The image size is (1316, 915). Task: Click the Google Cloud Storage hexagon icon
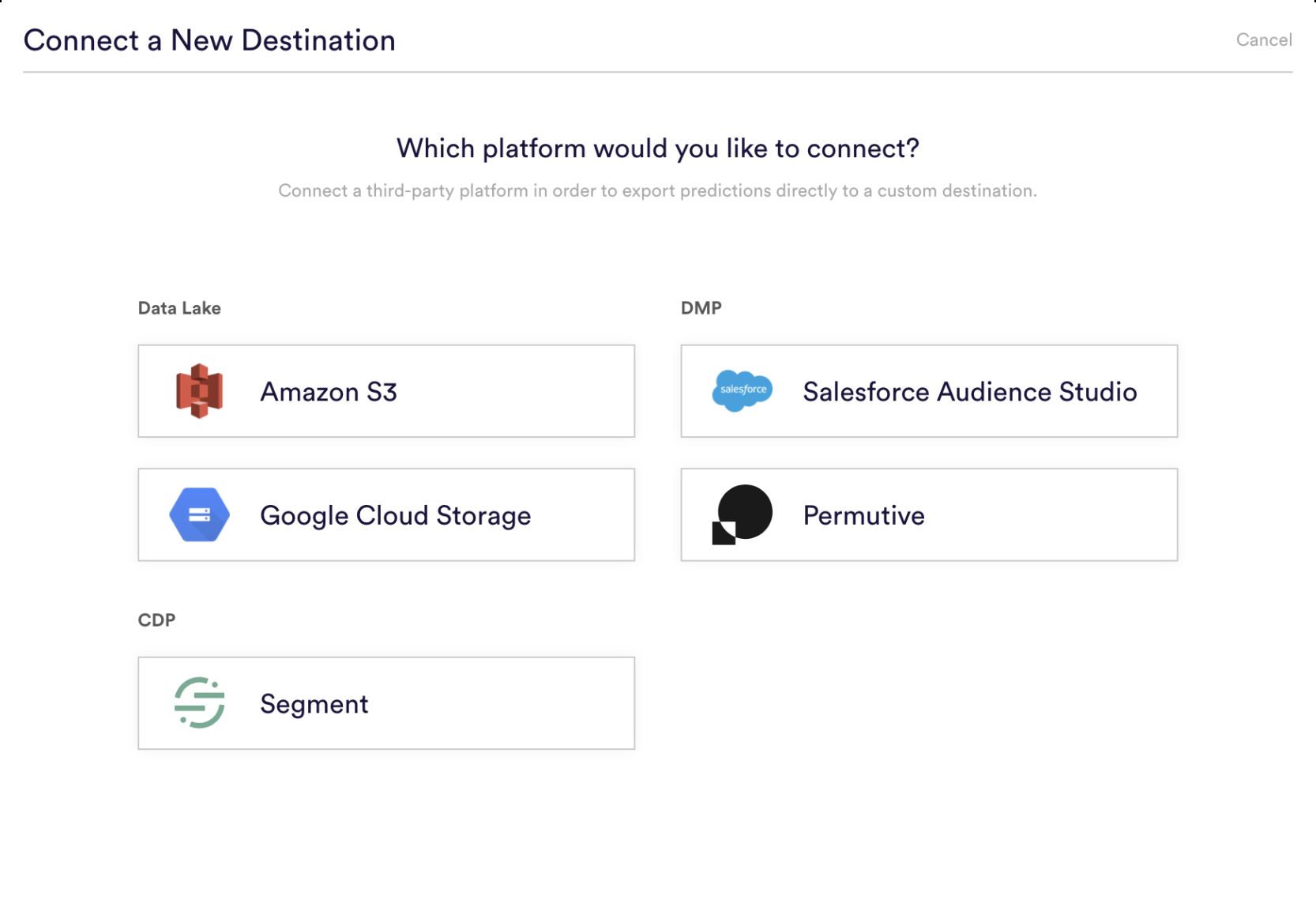pos(199,514)
